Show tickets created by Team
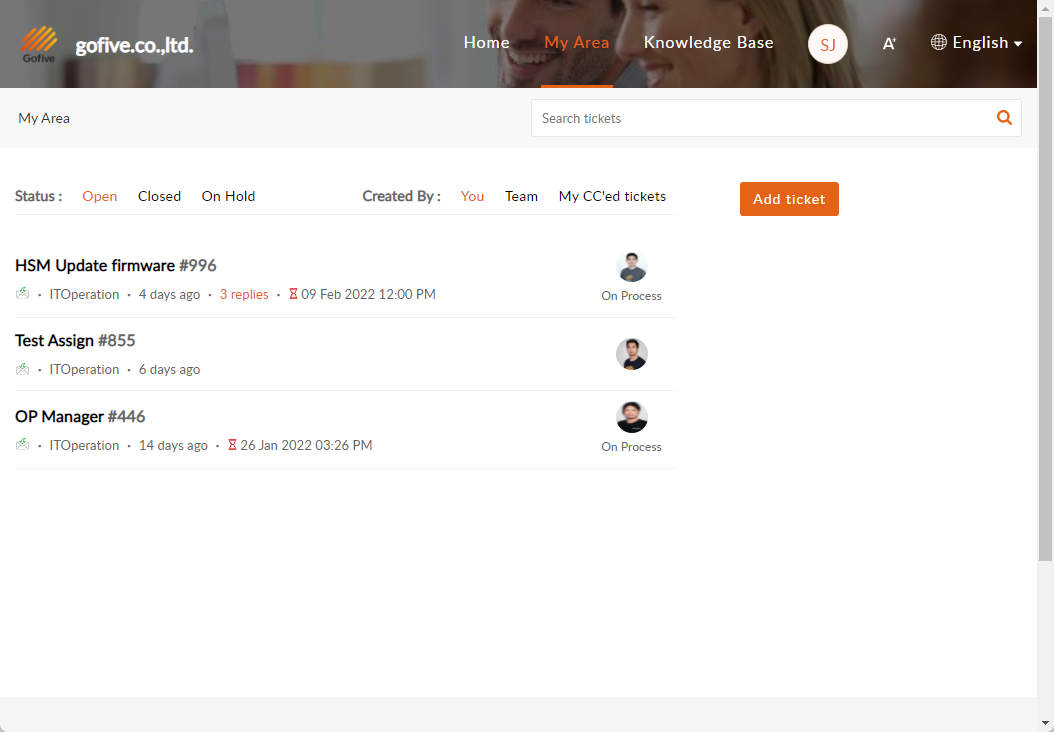 (521, 196)
